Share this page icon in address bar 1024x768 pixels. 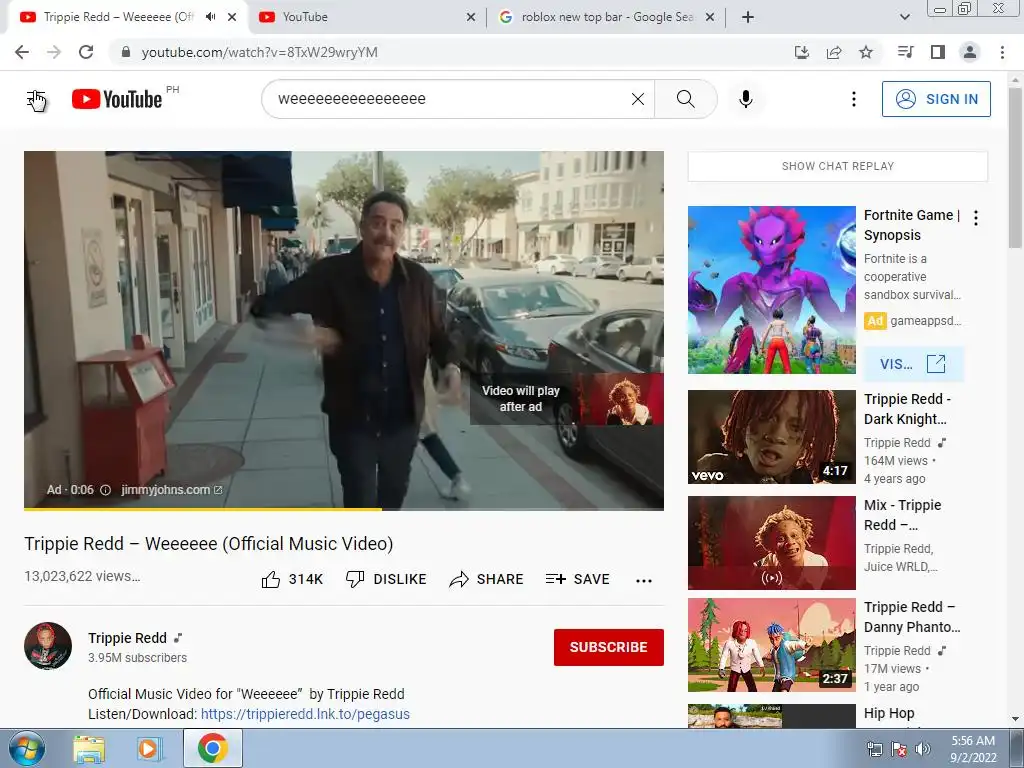[x=834, y=52]
